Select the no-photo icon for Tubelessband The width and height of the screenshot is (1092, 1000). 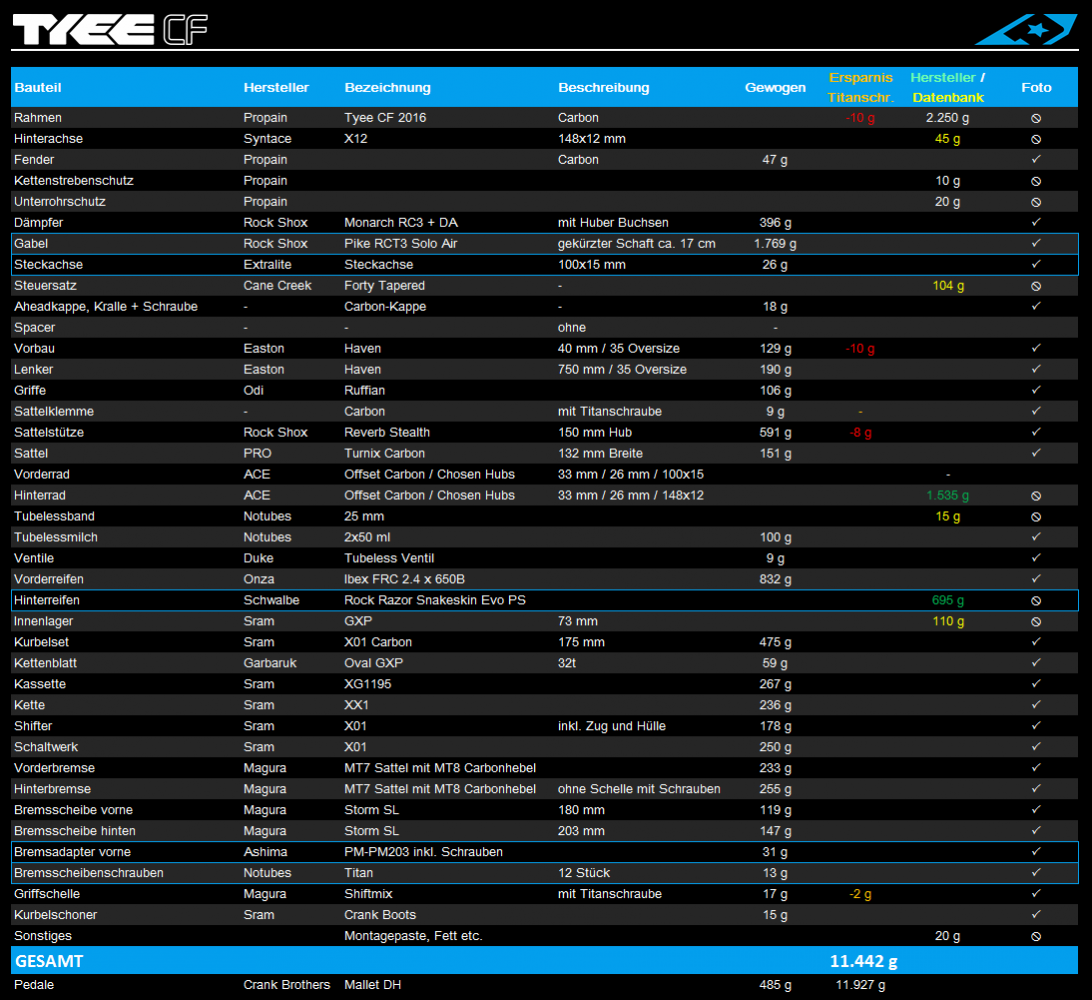pyautogui.click(x=1036, y=517)
